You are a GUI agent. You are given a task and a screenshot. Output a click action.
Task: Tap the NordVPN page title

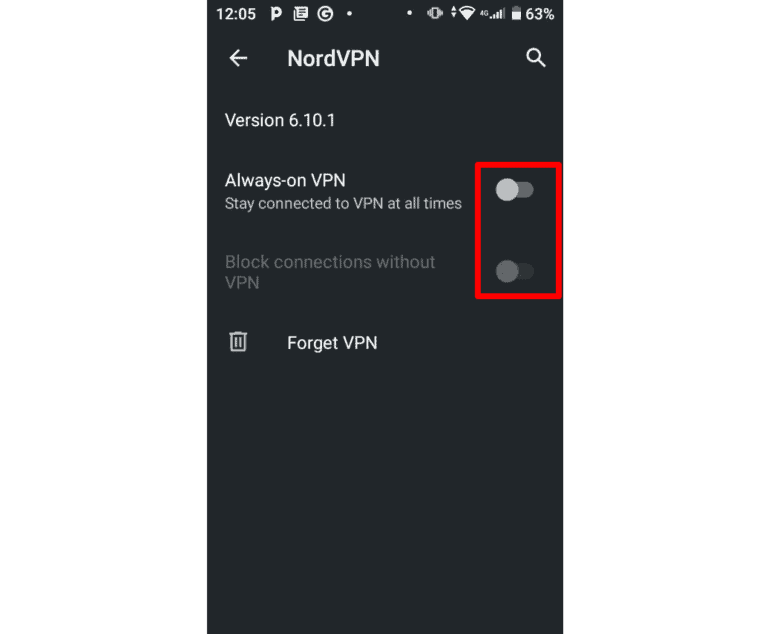point(333,58)
